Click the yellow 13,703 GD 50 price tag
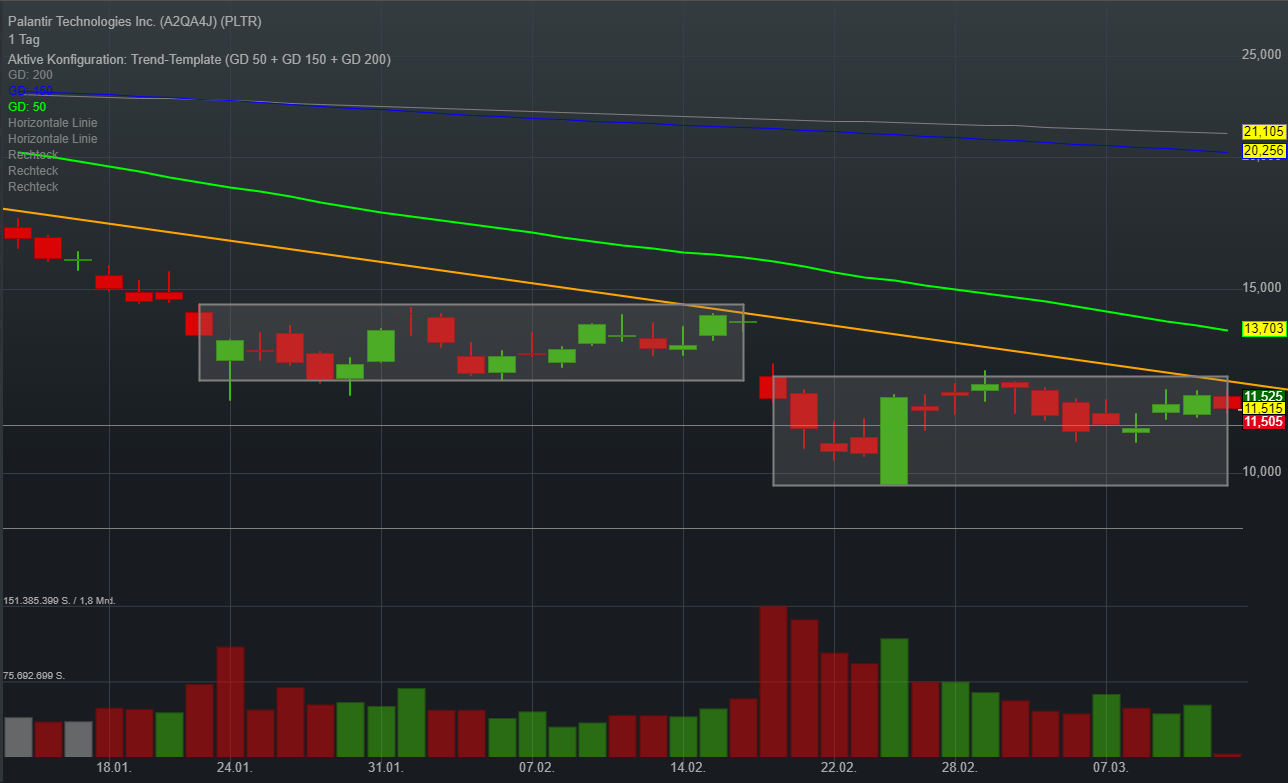Image resolution: width=1288 pixels, height=783 pixels. point(1263,328)
